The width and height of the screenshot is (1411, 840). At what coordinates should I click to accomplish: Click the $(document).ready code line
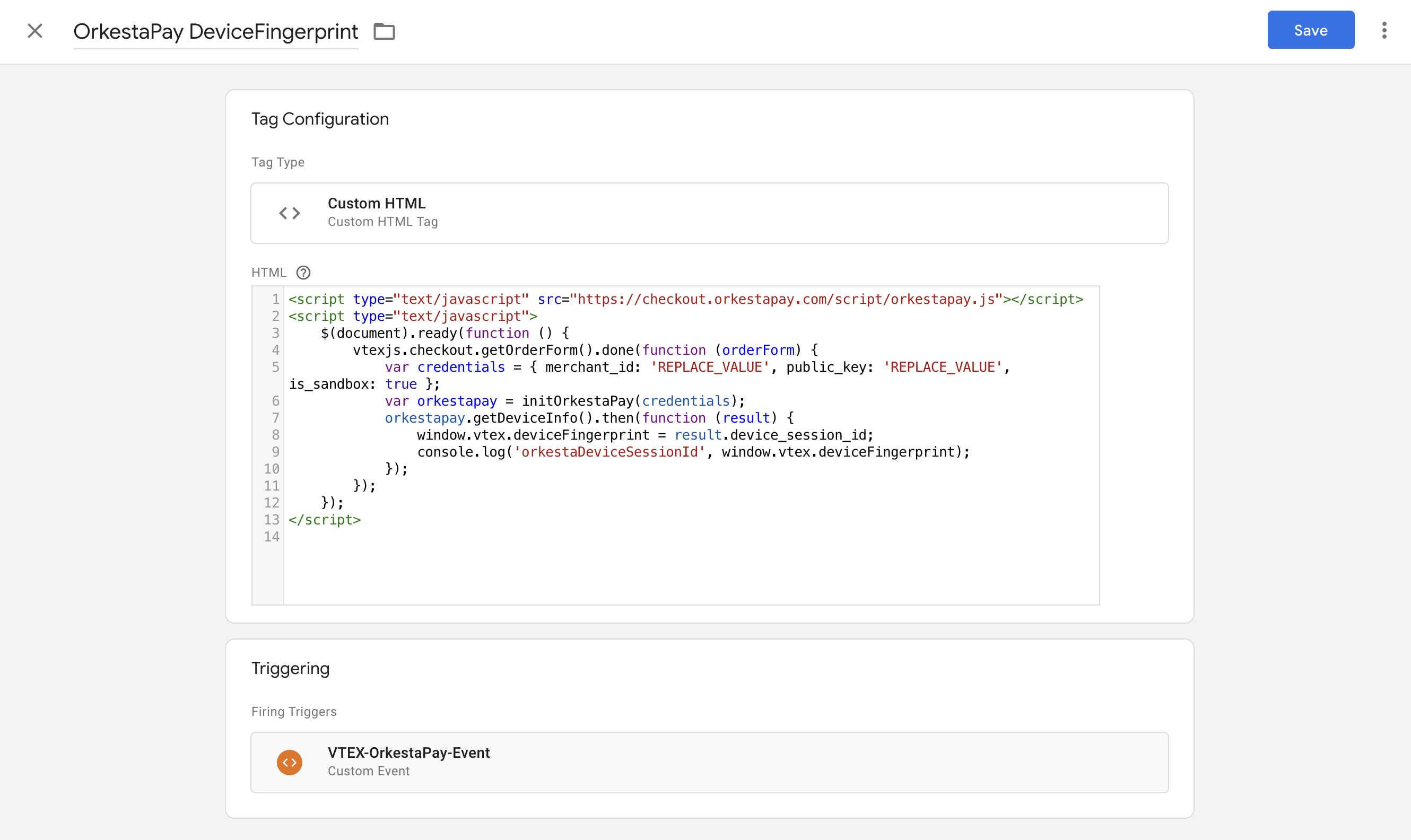[x=445, y=334]
